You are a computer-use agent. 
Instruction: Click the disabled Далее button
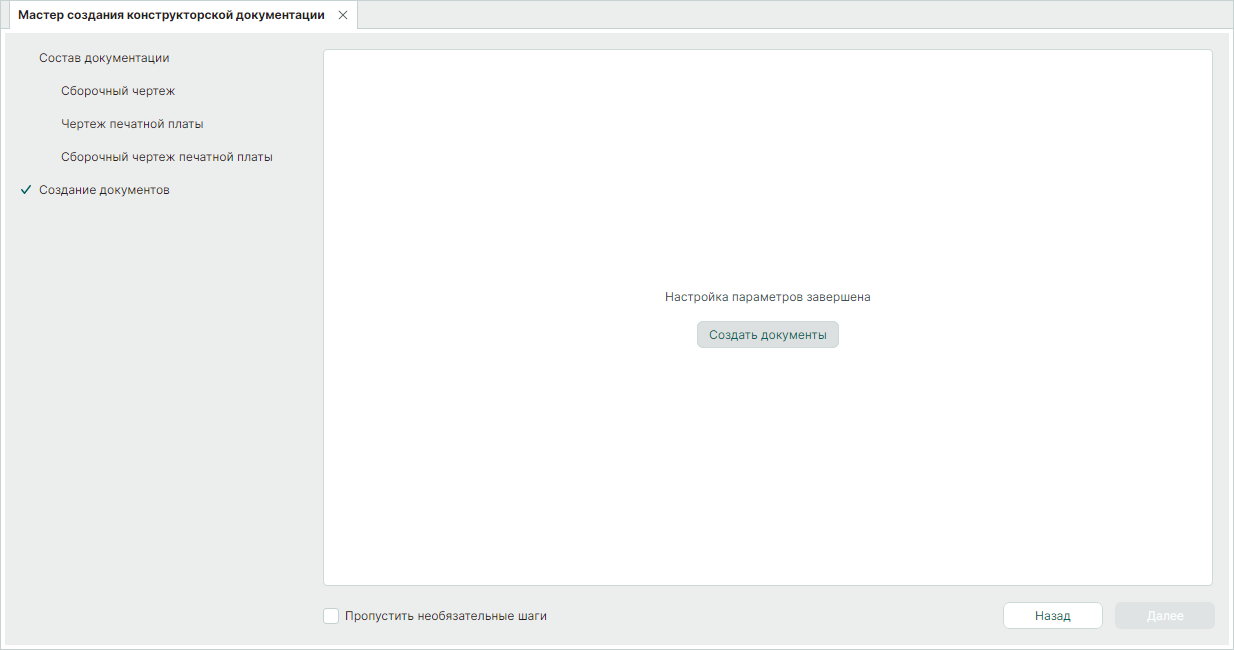1165,616
